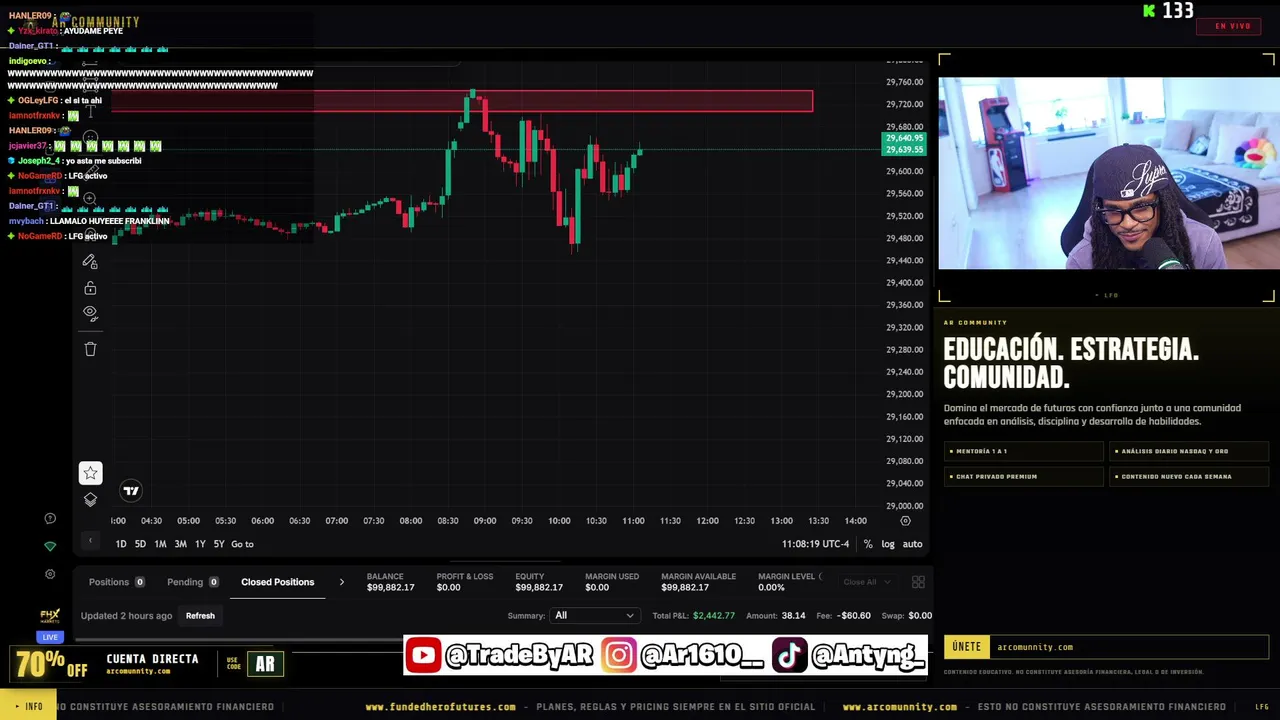The width and height of the screenshot is (1280, 720).
Task: Click the www.fundedherofutures.com ticker link
Action: click(441, 707)
